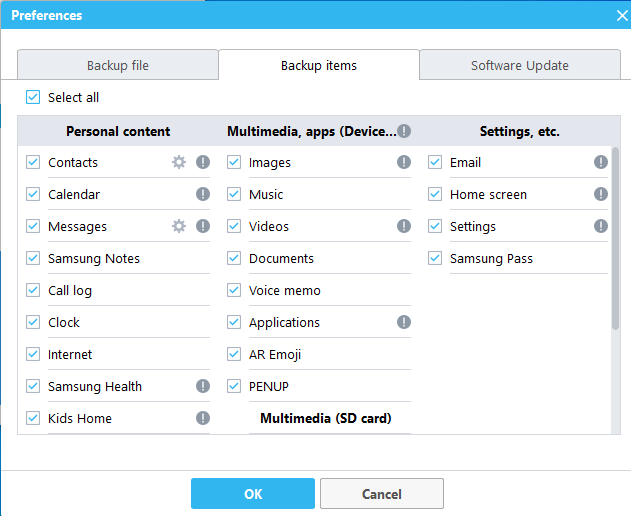Click the vertical scrollbar in list
The width and height of the screenshot is (631, 516).
click(x=615, y=240)
